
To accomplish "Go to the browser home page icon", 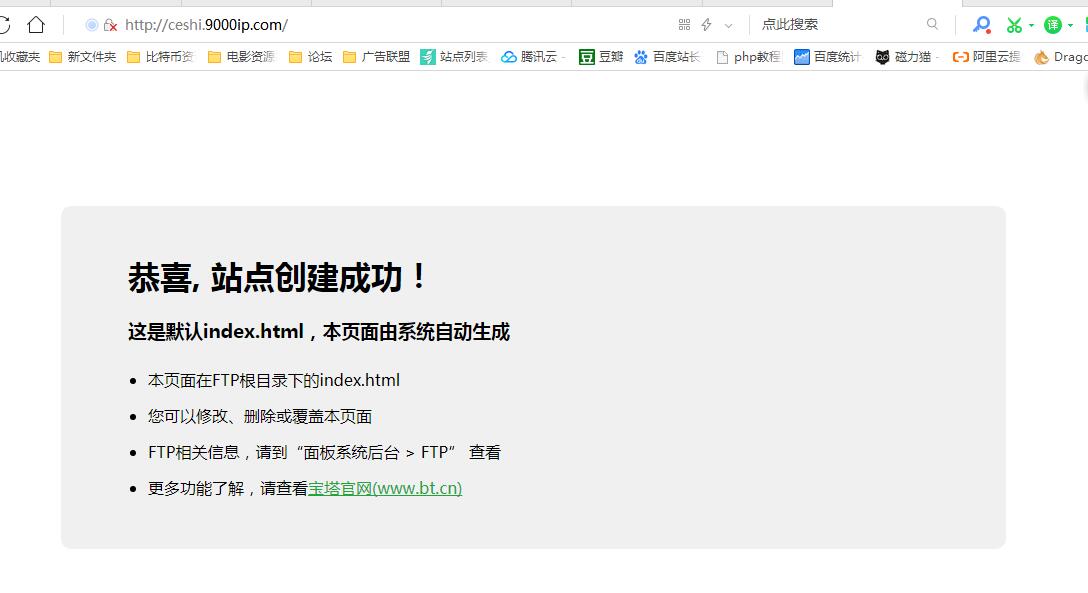I will (36, 25).
